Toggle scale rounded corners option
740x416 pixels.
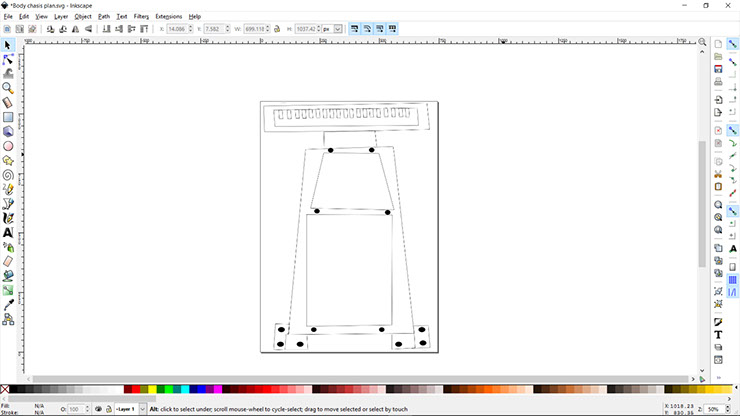pos(367,29)
